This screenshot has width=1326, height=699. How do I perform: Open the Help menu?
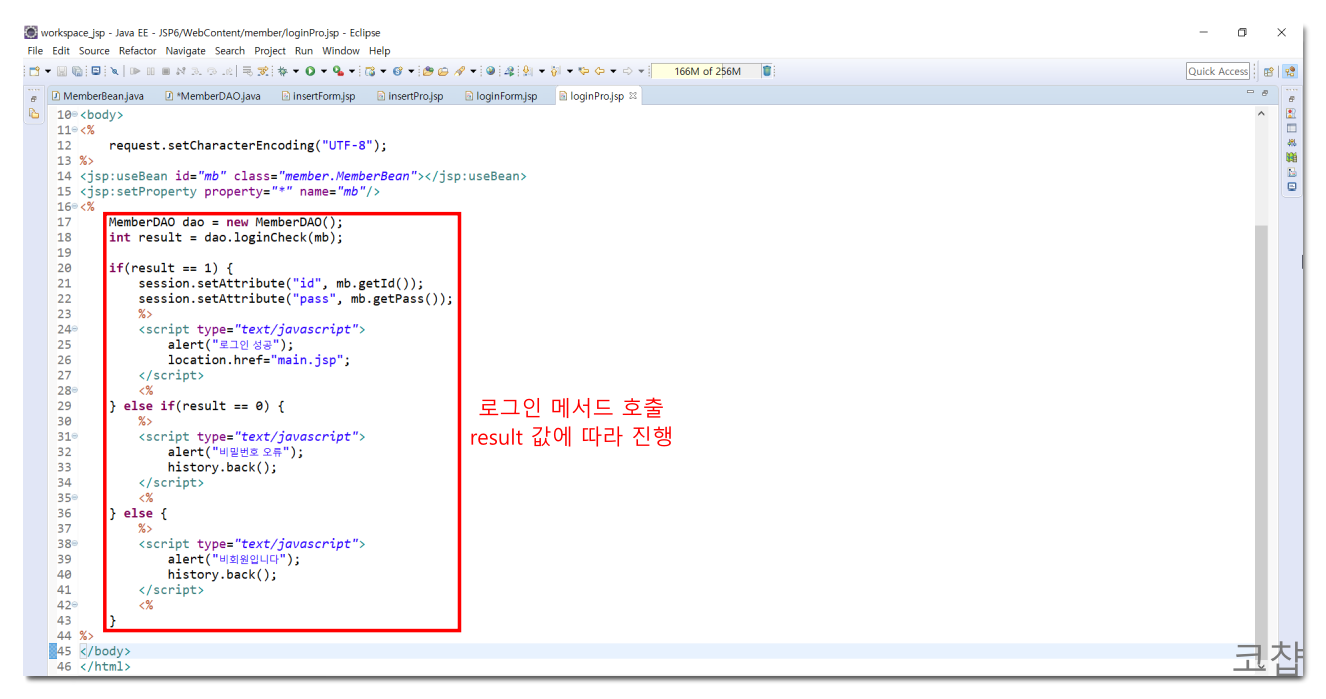[380, 51]
